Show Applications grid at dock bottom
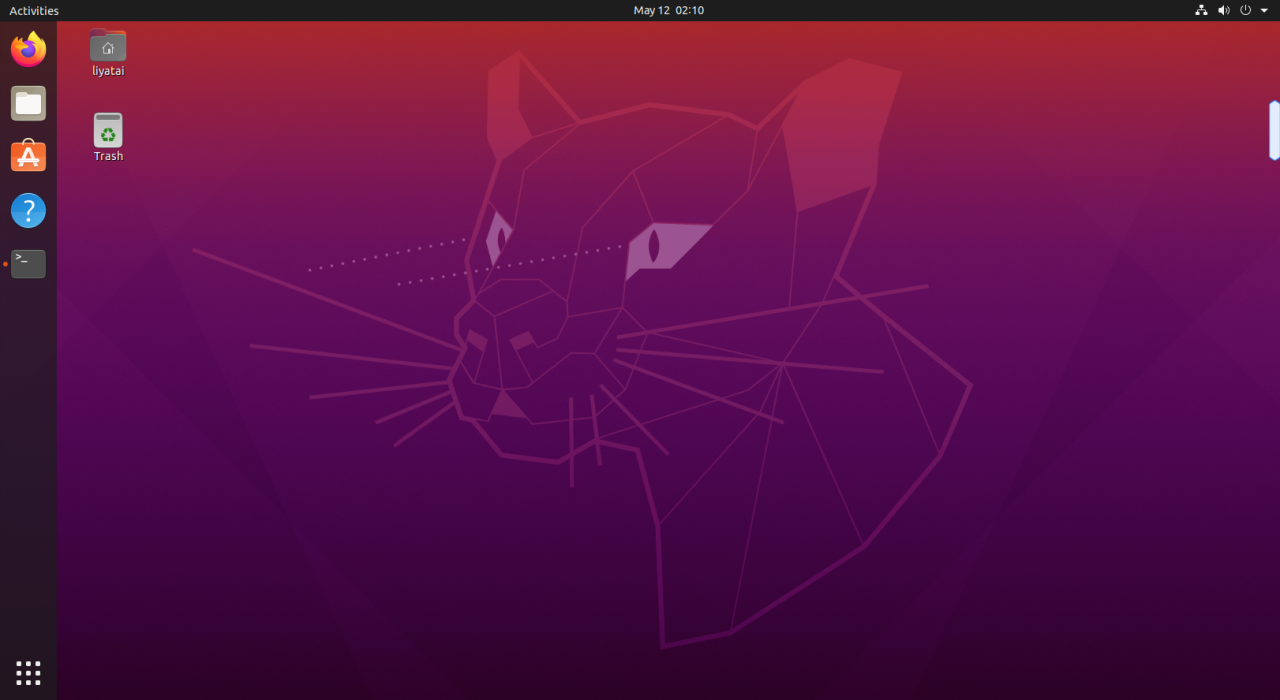Viewport: 1280px width, 700px height. tap(28, 672)
